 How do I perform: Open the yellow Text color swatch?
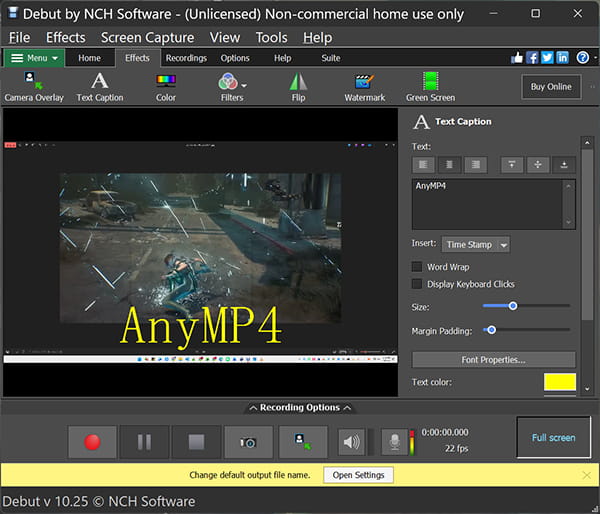[560, 382]
